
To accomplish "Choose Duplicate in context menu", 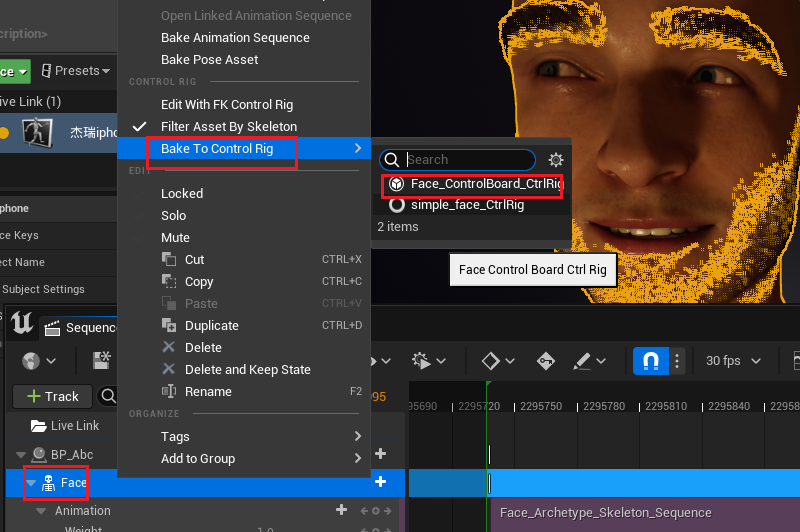I will [212, 325].
